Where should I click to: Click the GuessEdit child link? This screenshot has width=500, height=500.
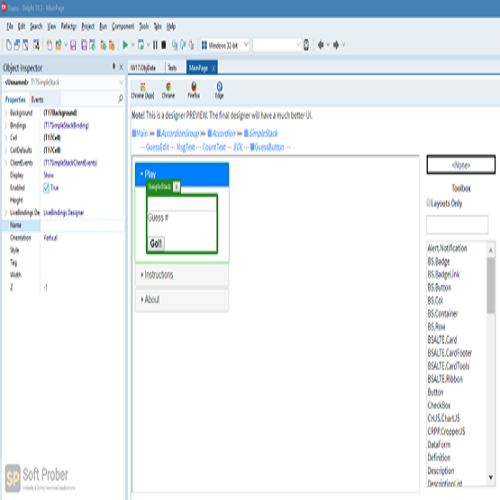158,147
